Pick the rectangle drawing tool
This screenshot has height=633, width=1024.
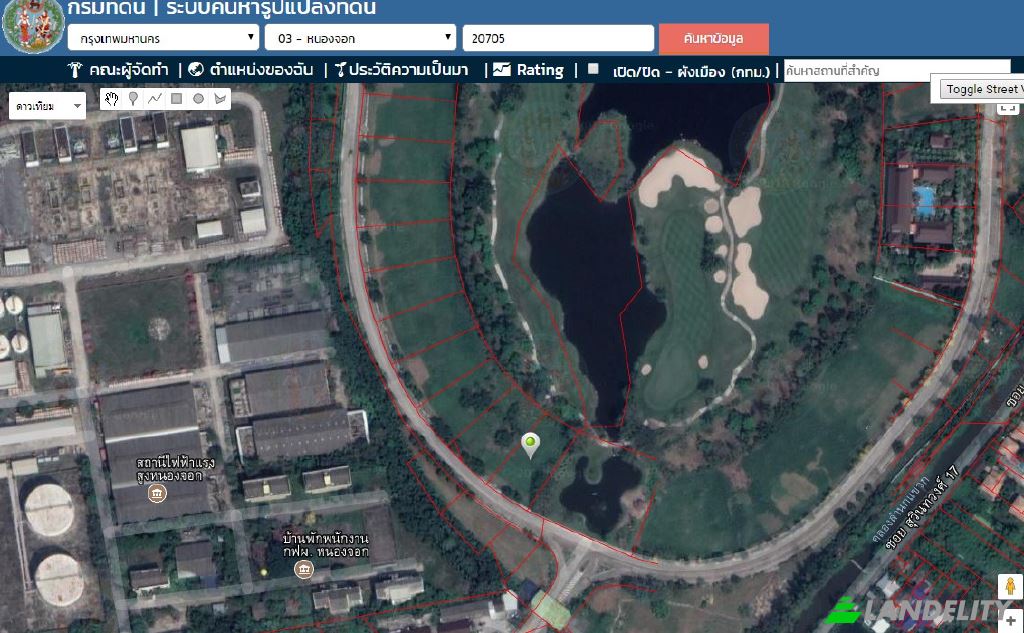(176, 99)
